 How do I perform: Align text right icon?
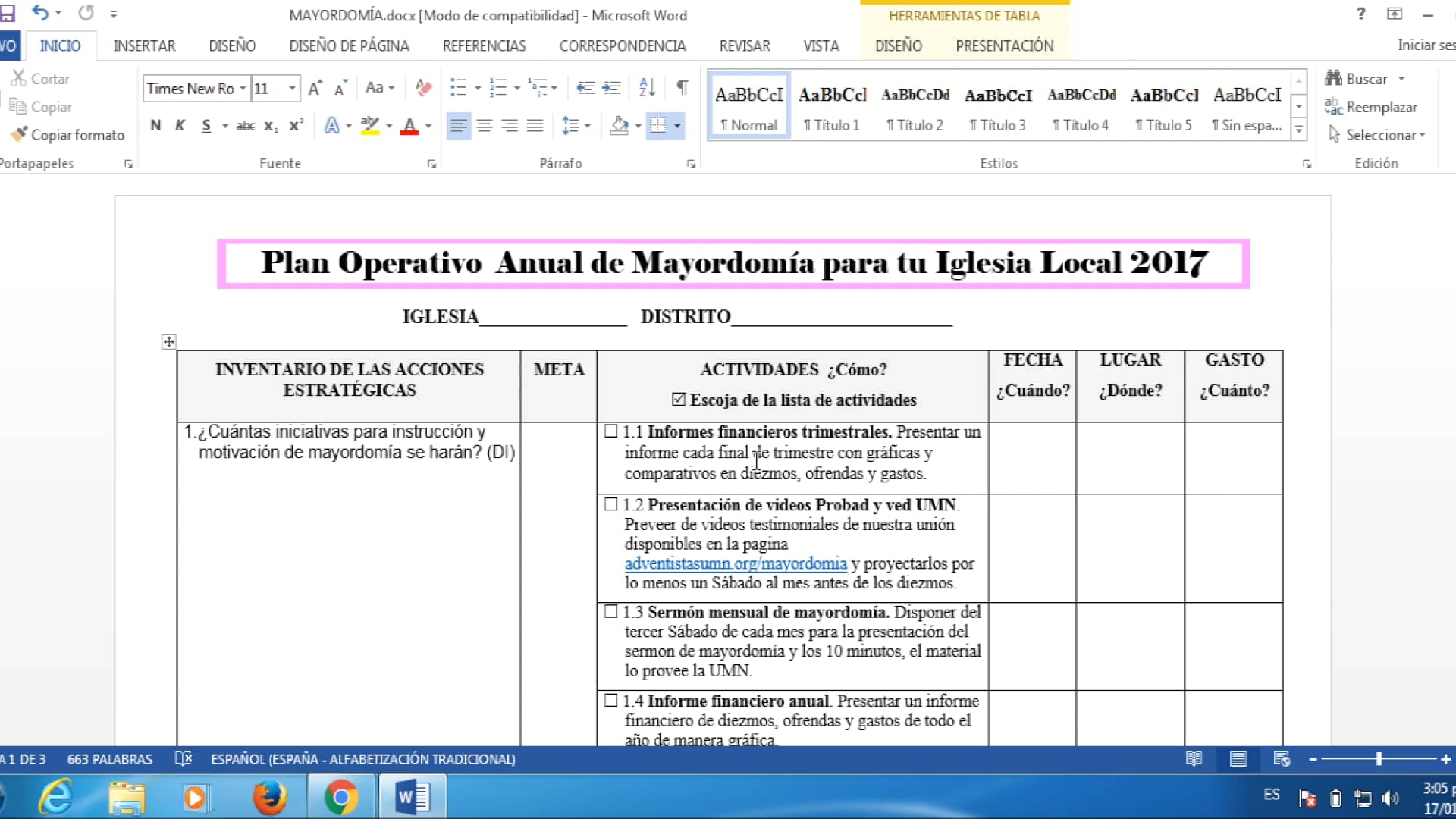tap(510, 126)
